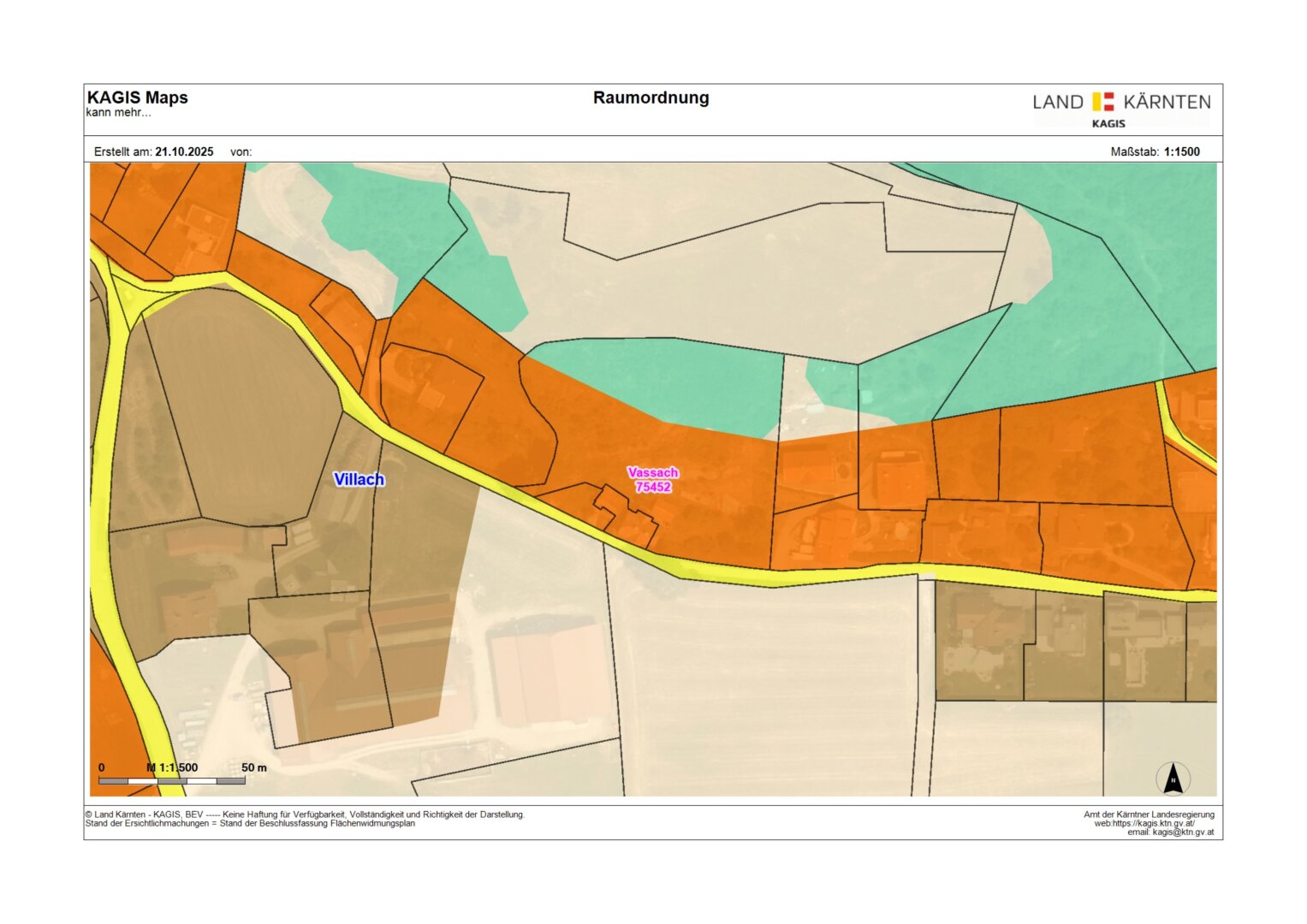Select the pink Vassach 75452 label
1307x924 pixels.
click(652, 480)
